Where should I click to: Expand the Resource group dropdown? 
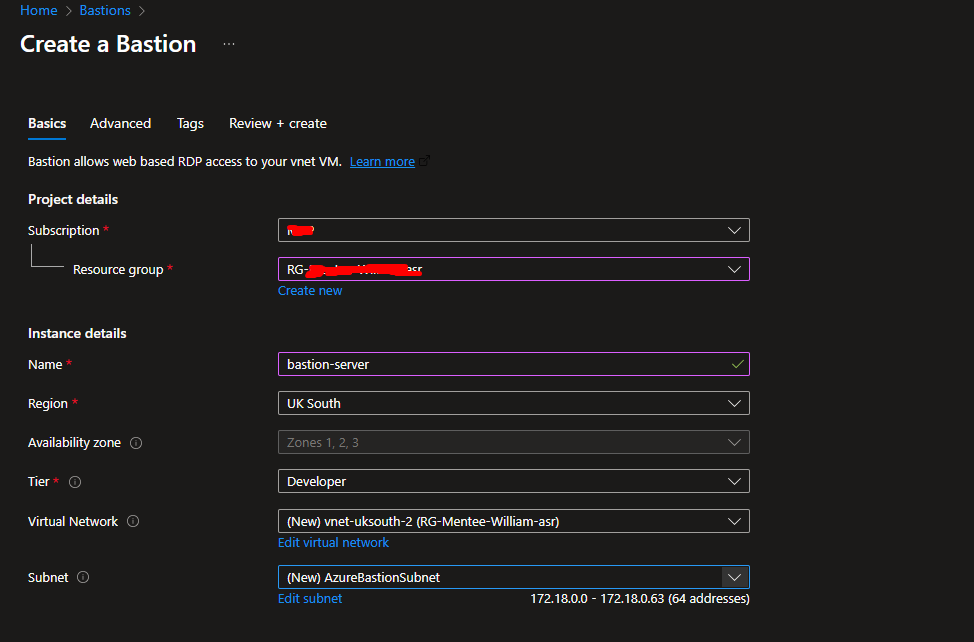coord(513,269)
